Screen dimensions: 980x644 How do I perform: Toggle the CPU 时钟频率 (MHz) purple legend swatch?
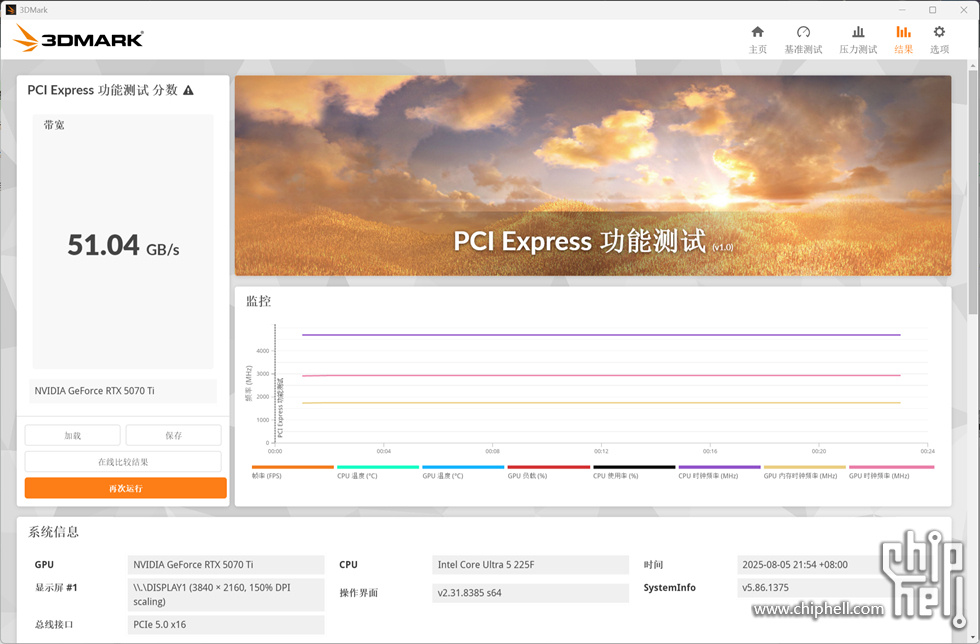tap(719, 467)
